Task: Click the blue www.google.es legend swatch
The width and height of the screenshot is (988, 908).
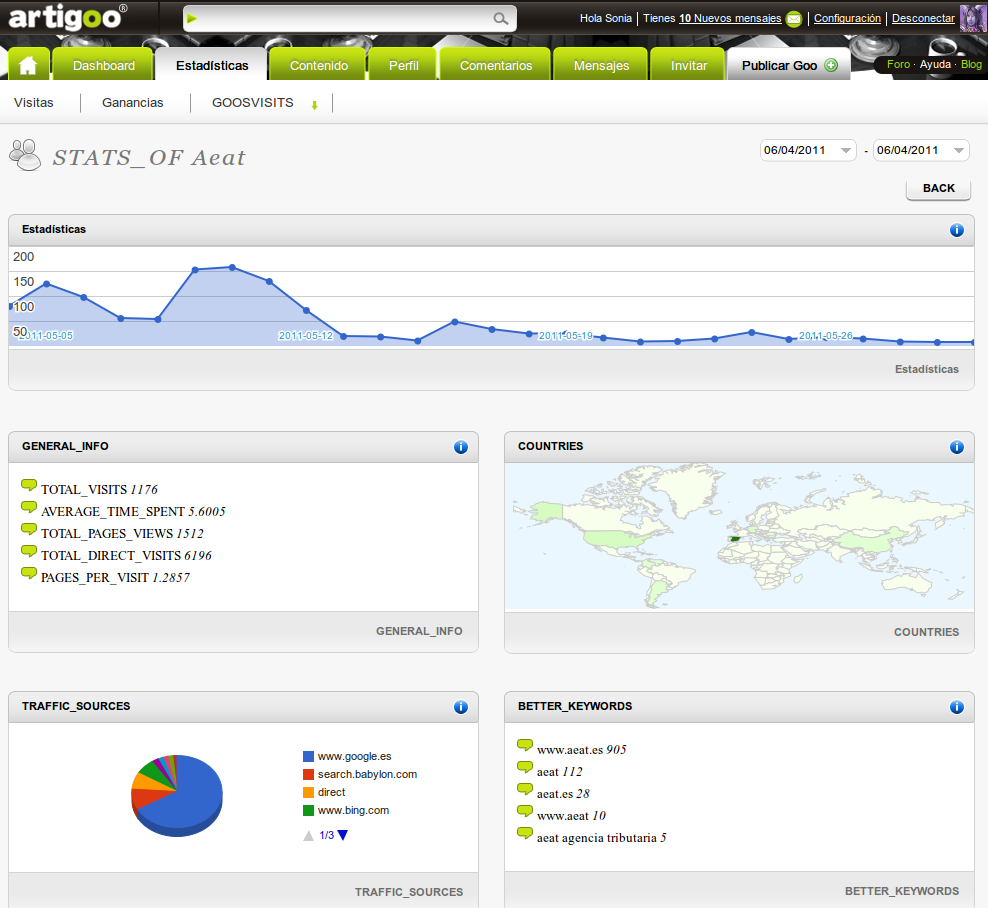Action: click(x=308, y=757)
